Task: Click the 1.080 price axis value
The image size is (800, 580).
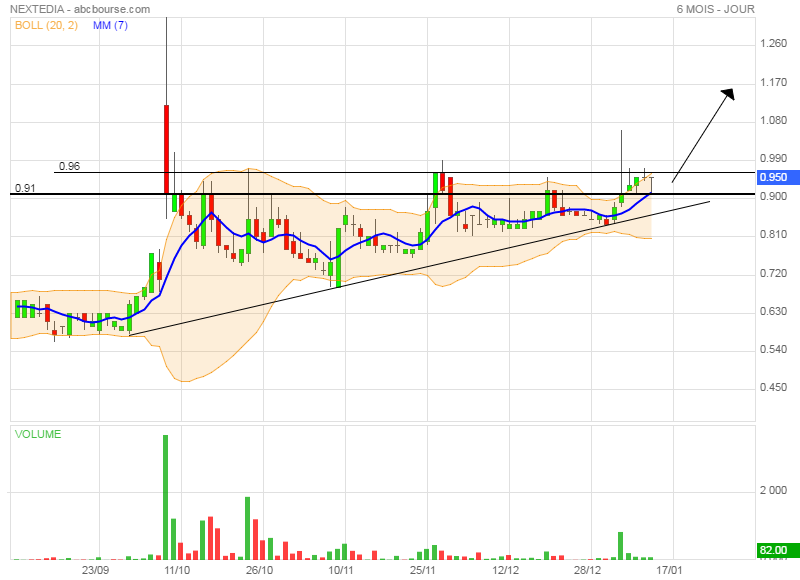Action: [773, 120]
